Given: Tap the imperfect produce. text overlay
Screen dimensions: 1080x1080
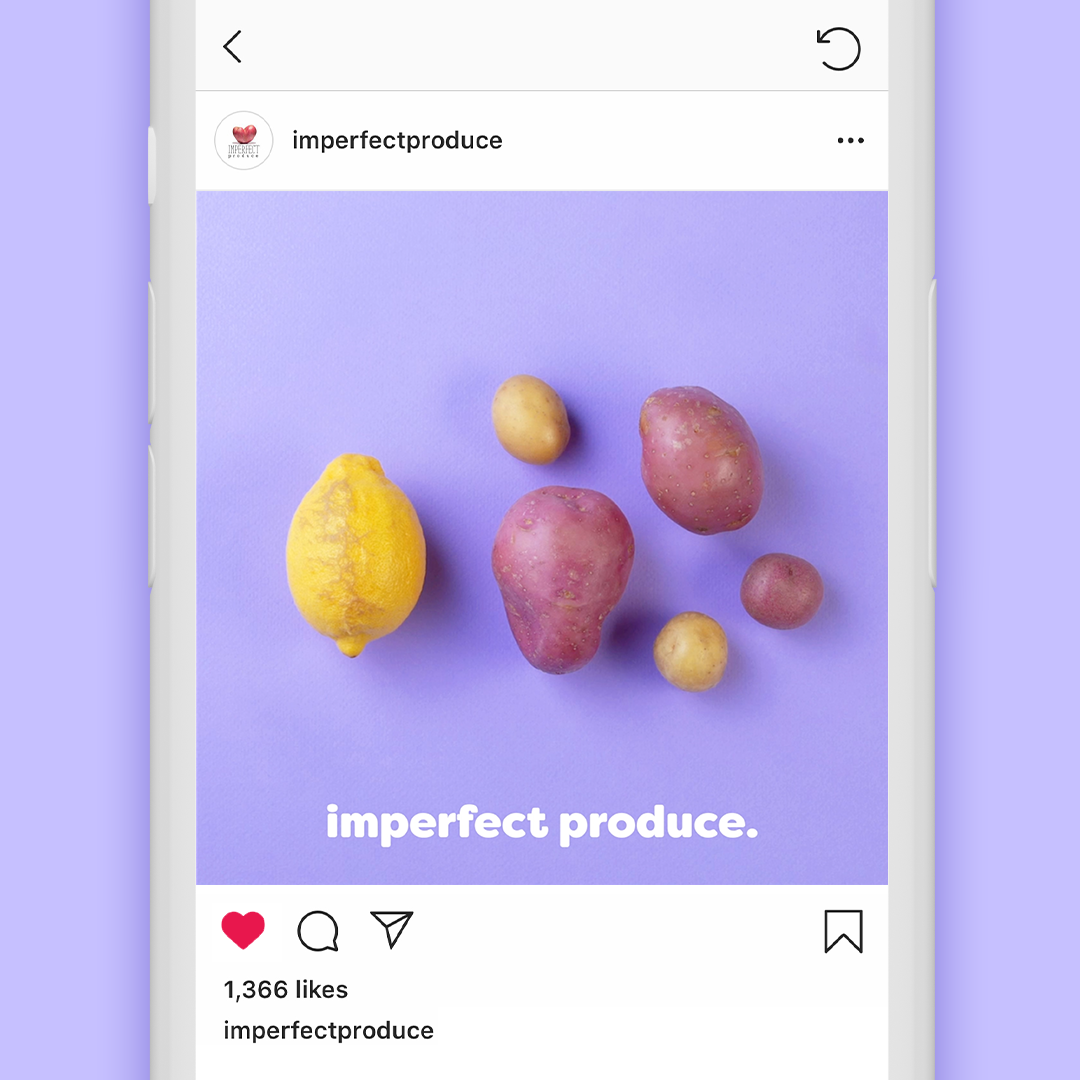Looking at the screenshot, I should click(x=542, y=824).
